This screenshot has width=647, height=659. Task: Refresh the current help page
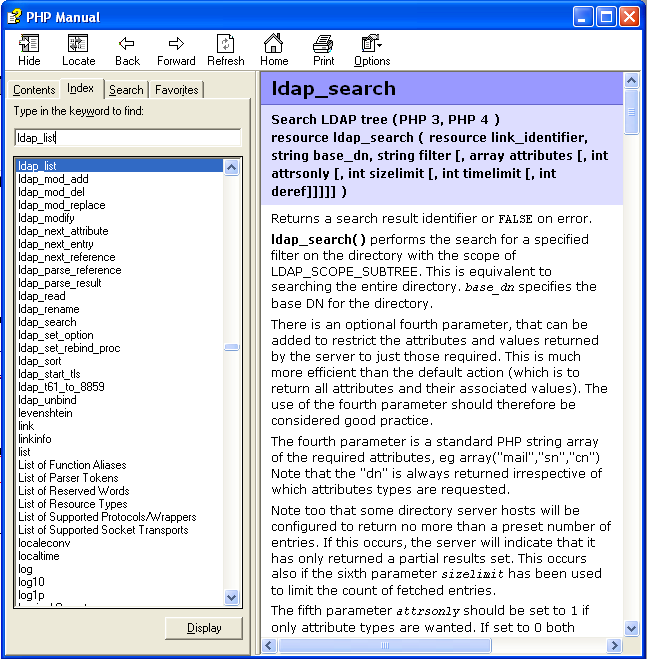pos(225,50)
